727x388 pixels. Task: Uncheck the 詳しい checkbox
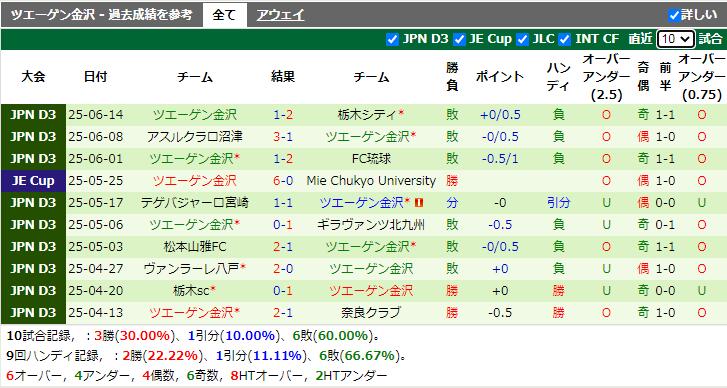pos(674,15)
